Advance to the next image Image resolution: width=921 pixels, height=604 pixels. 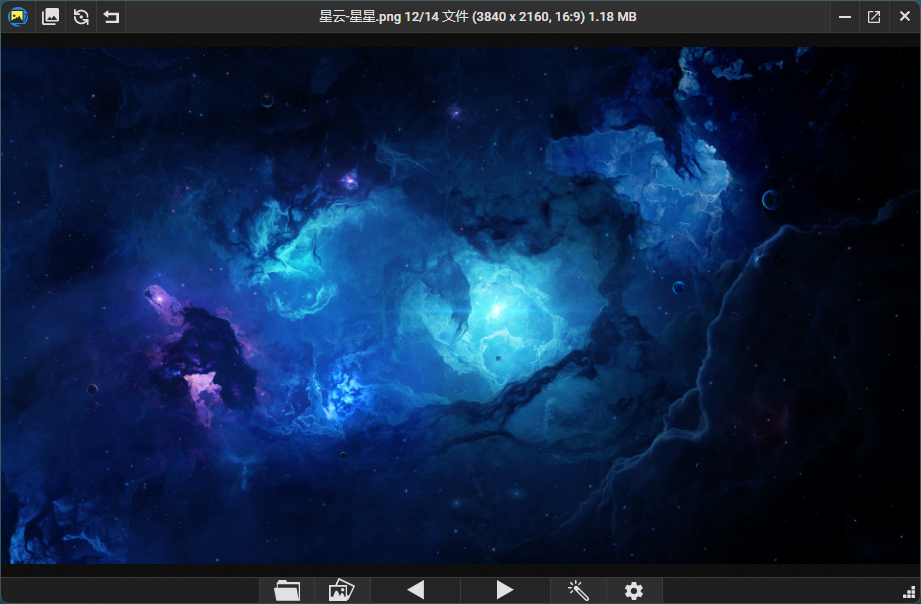[x=505, y=590]
